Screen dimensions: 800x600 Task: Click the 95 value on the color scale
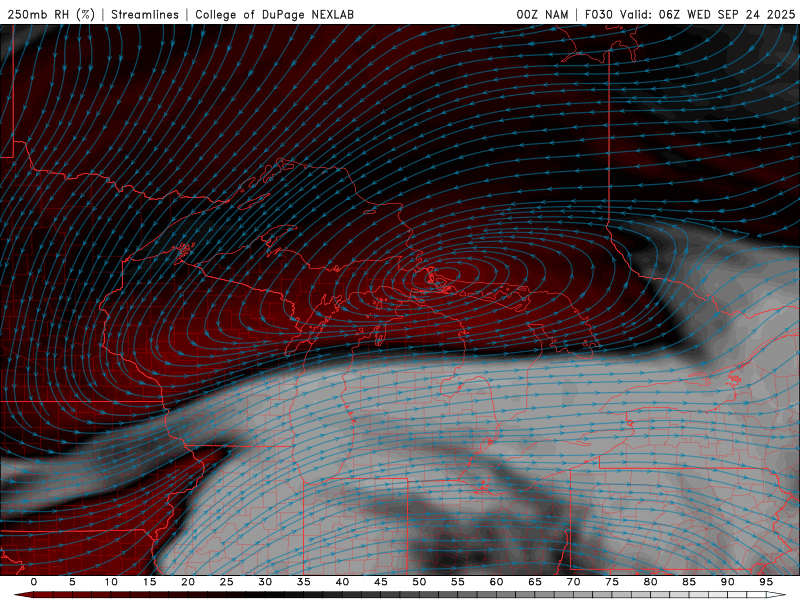766,582
